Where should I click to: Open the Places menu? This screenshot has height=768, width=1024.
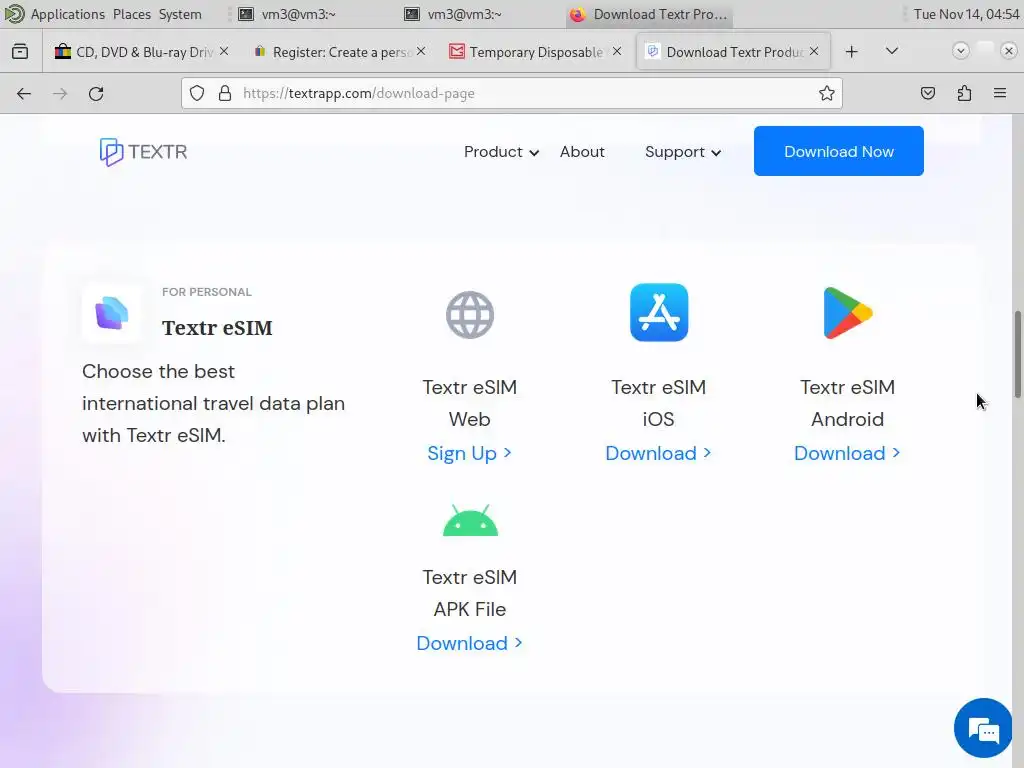[131, 14]
